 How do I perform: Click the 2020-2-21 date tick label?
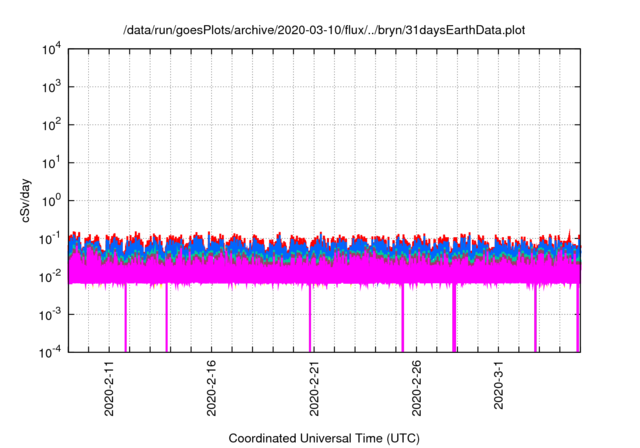coord(313,388)
